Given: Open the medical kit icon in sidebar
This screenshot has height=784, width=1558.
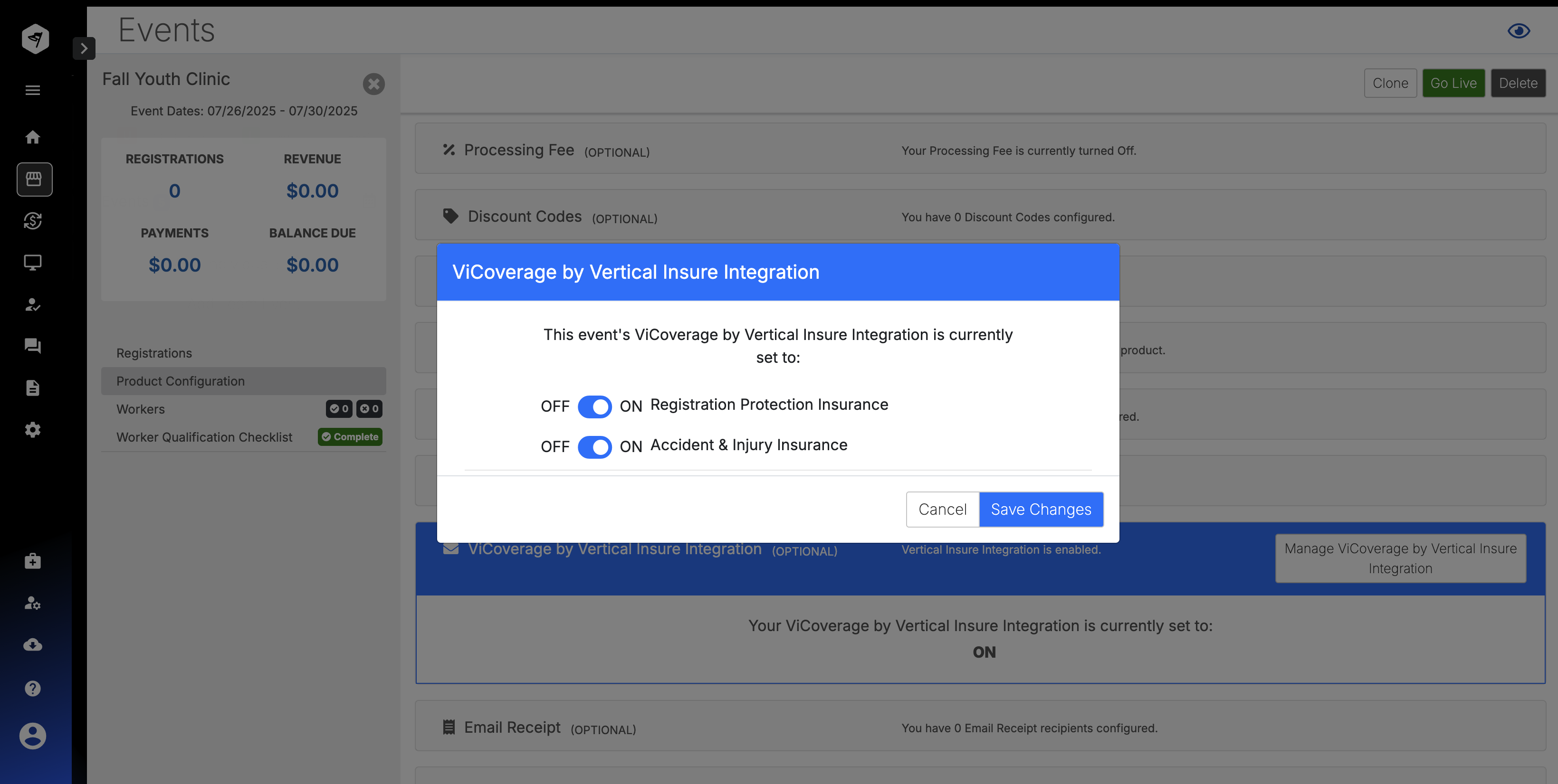Looking at the screenshot, I should (x=33, y=561).
